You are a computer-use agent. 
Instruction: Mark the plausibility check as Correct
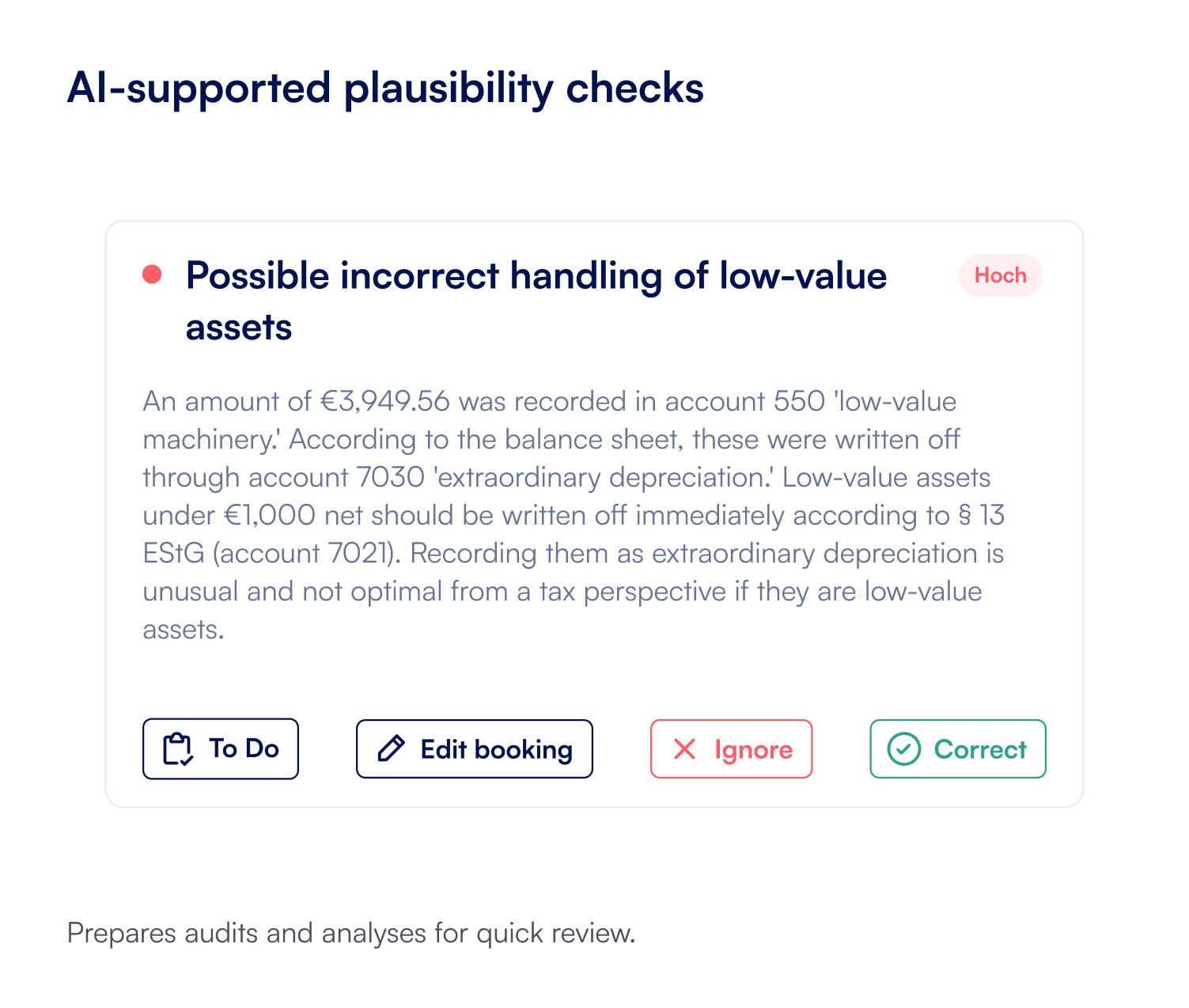coord(957,748)
